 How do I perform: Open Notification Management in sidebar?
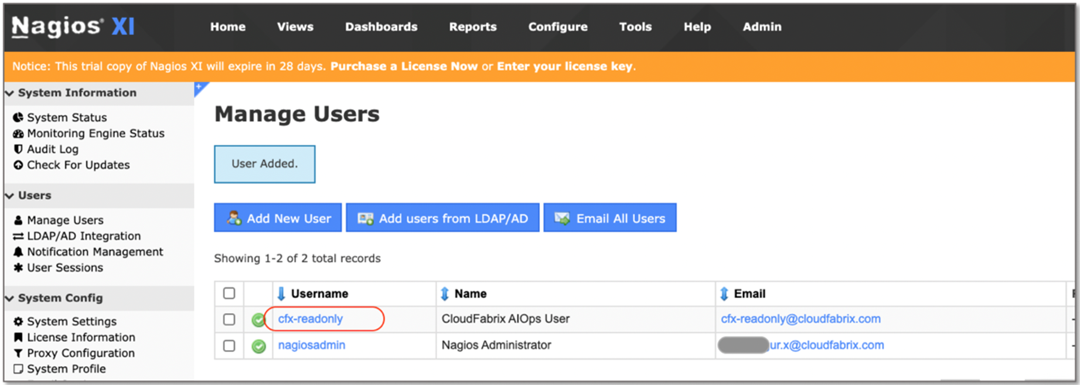pyautogui.click(x=95, y=252)
